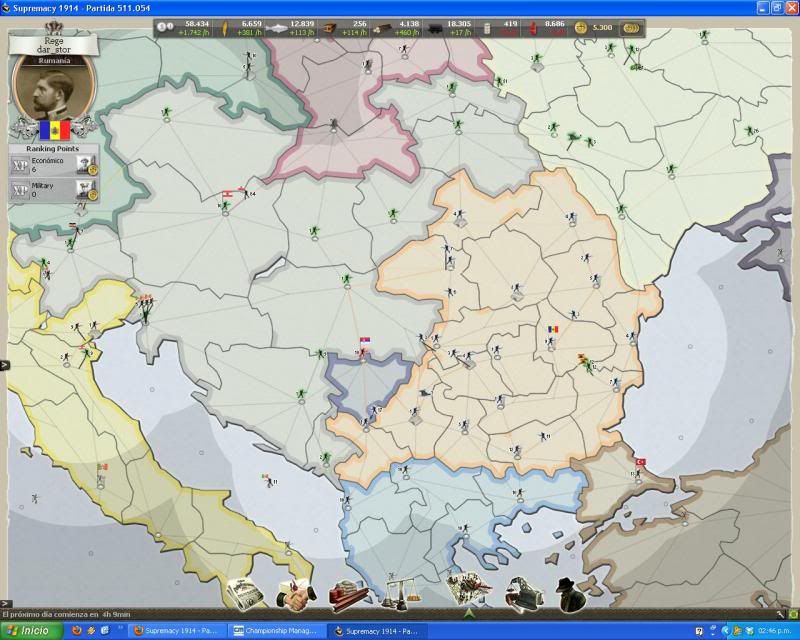Screen dimensions: 800x640
Task: Expand the upper left side panel arrow
Action: click(5, 365)
